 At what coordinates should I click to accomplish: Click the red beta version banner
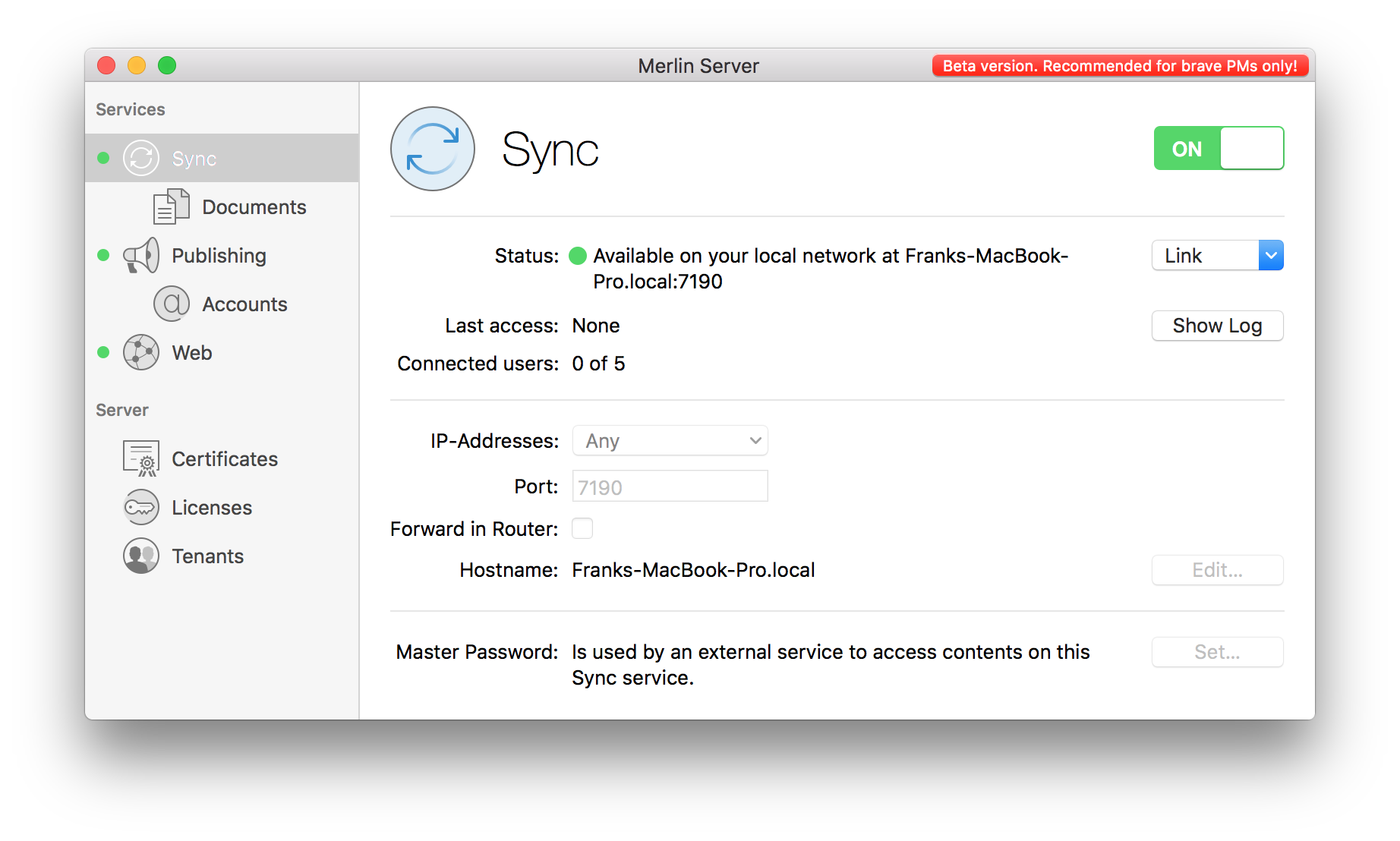pyautogui.click(x=1119, y=66)
